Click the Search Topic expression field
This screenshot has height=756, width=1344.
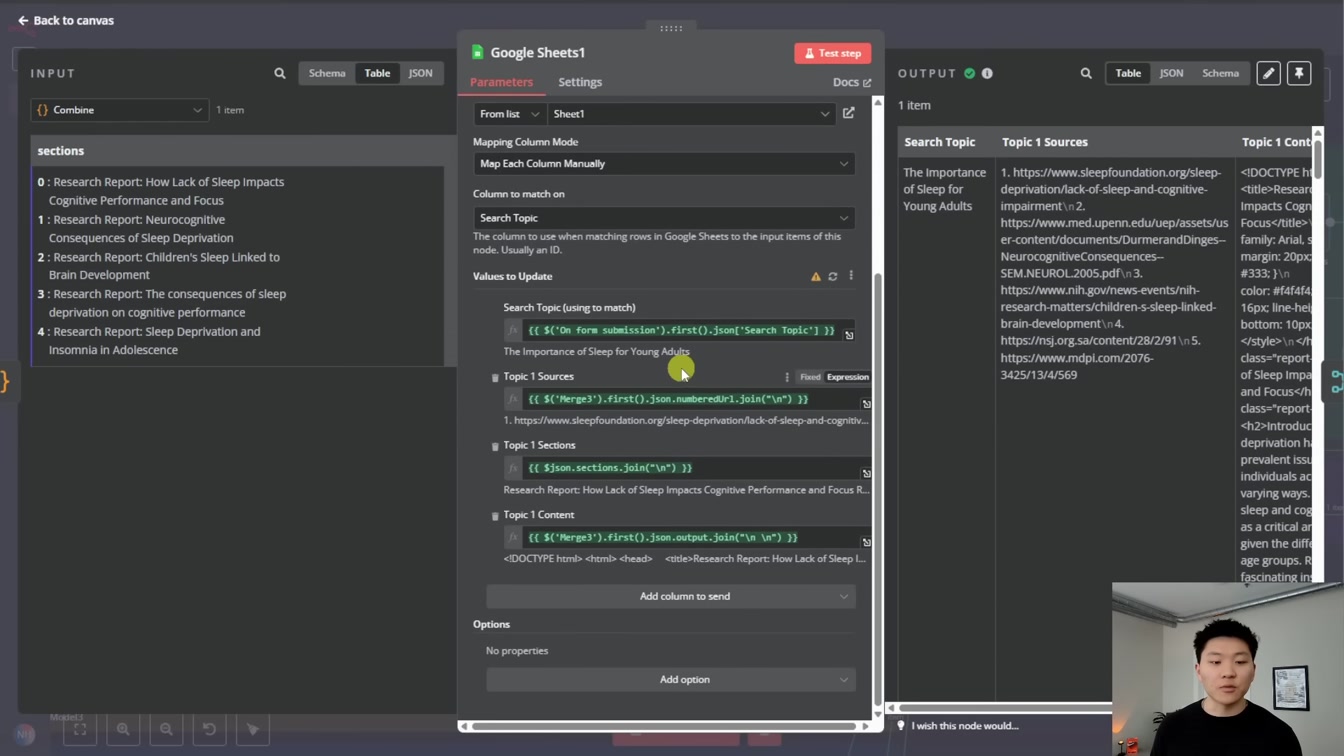[680, 330]
